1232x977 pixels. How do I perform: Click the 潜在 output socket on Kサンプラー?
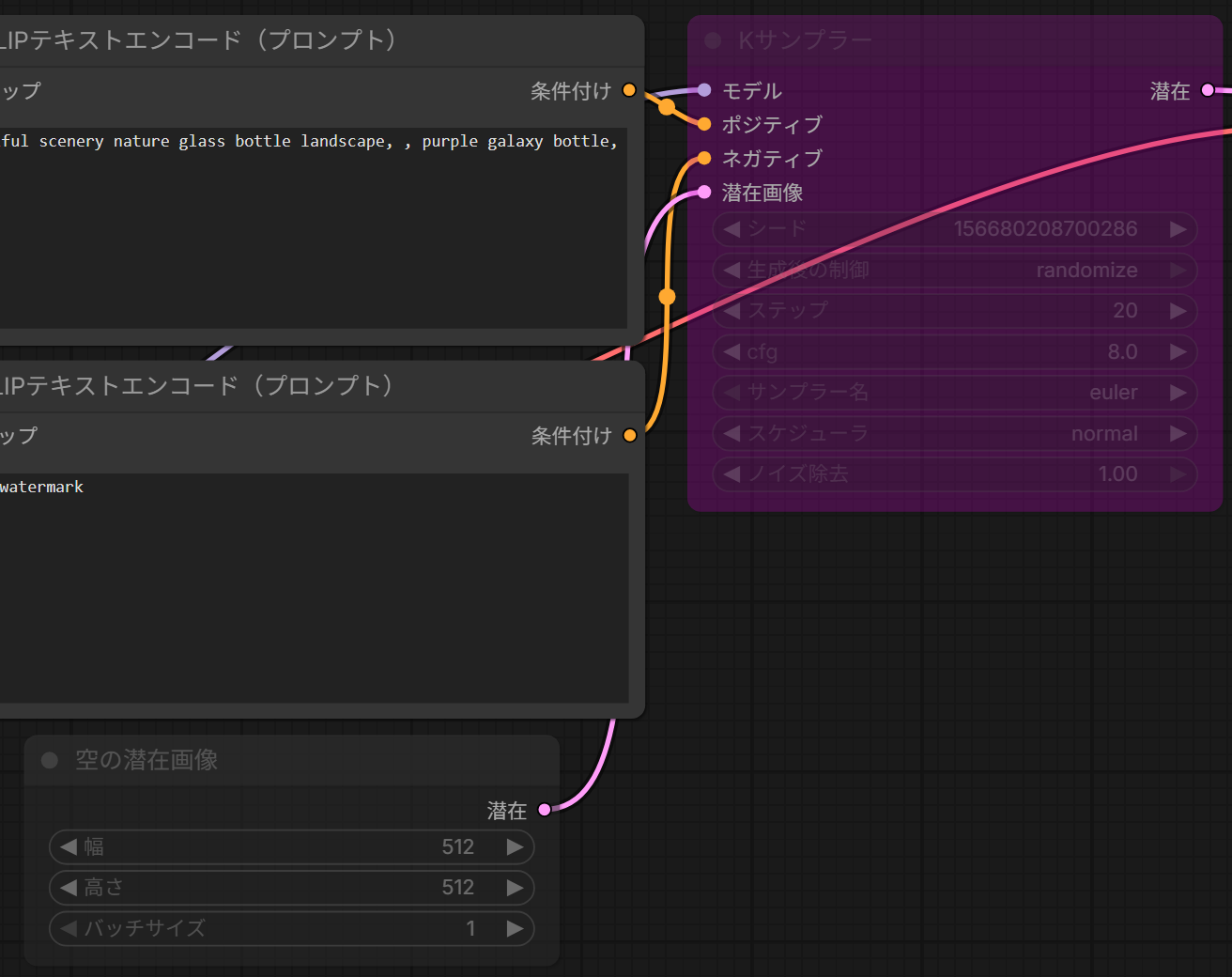point(1208,90)
